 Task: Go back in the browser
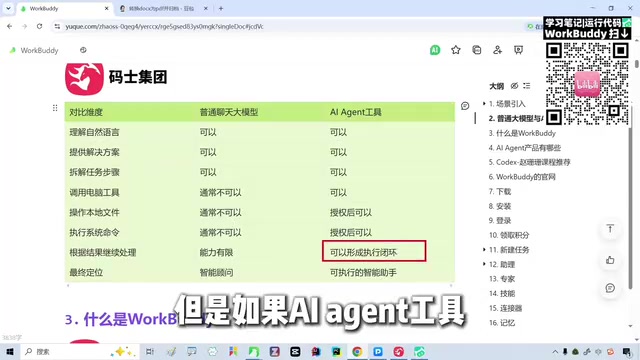[10, 26]
